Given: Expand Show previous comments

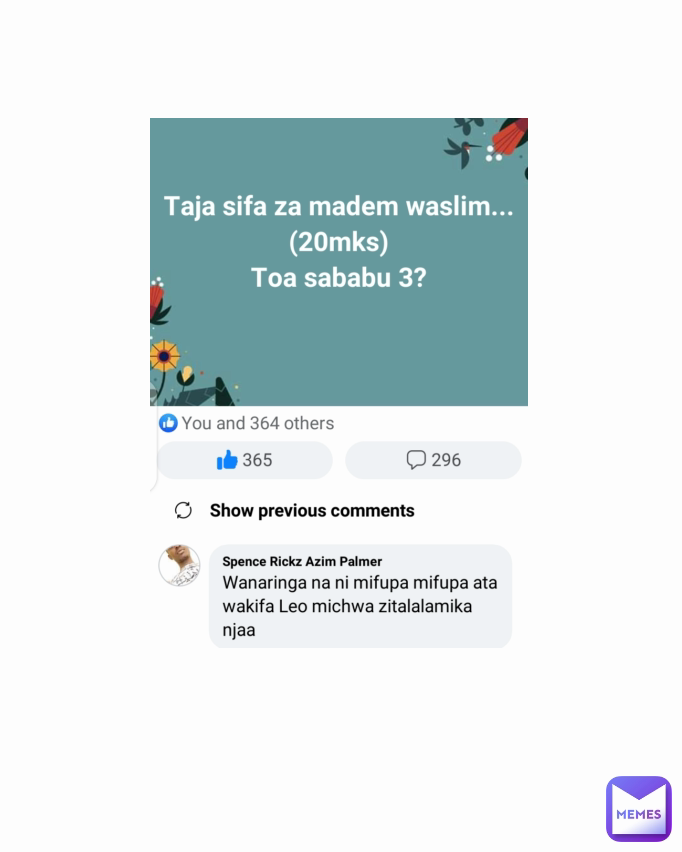Looking at the screenshot, I should click(x=312, y=511).
